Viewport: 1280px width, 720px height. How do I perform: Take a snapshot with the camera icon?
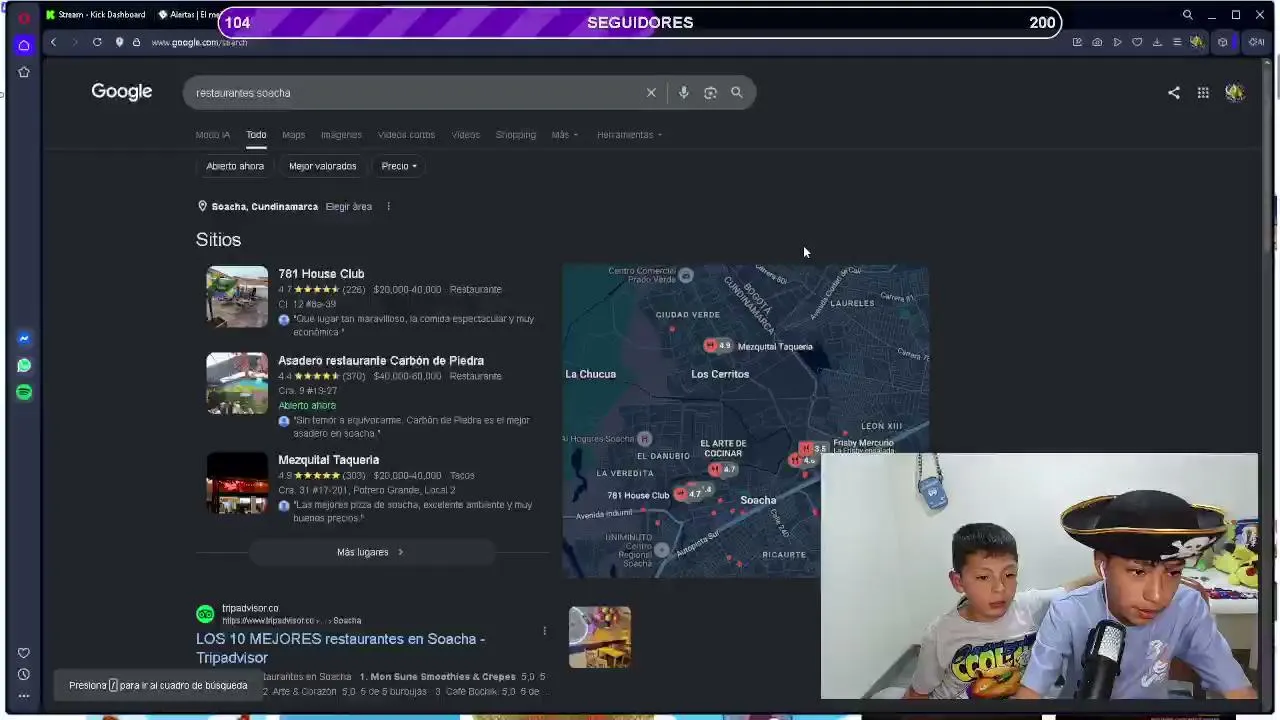tap(1097, 42)
